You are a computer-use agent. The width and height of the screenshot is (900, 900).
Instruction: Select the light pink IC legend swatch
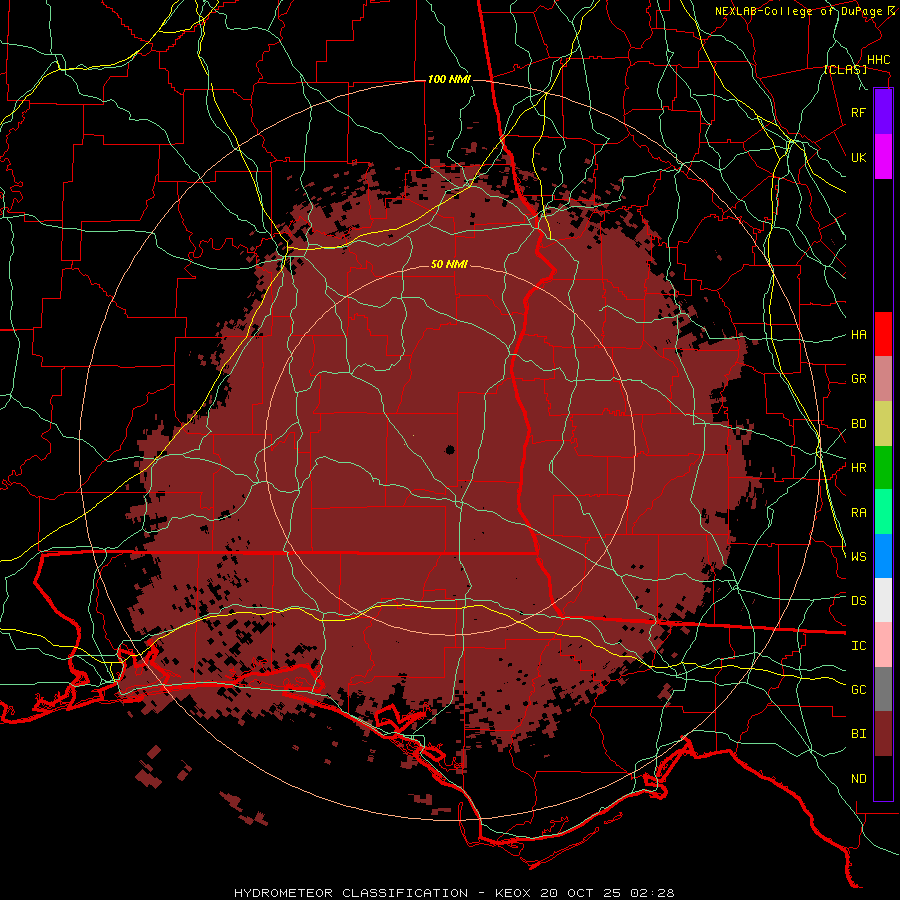point(883,645)
